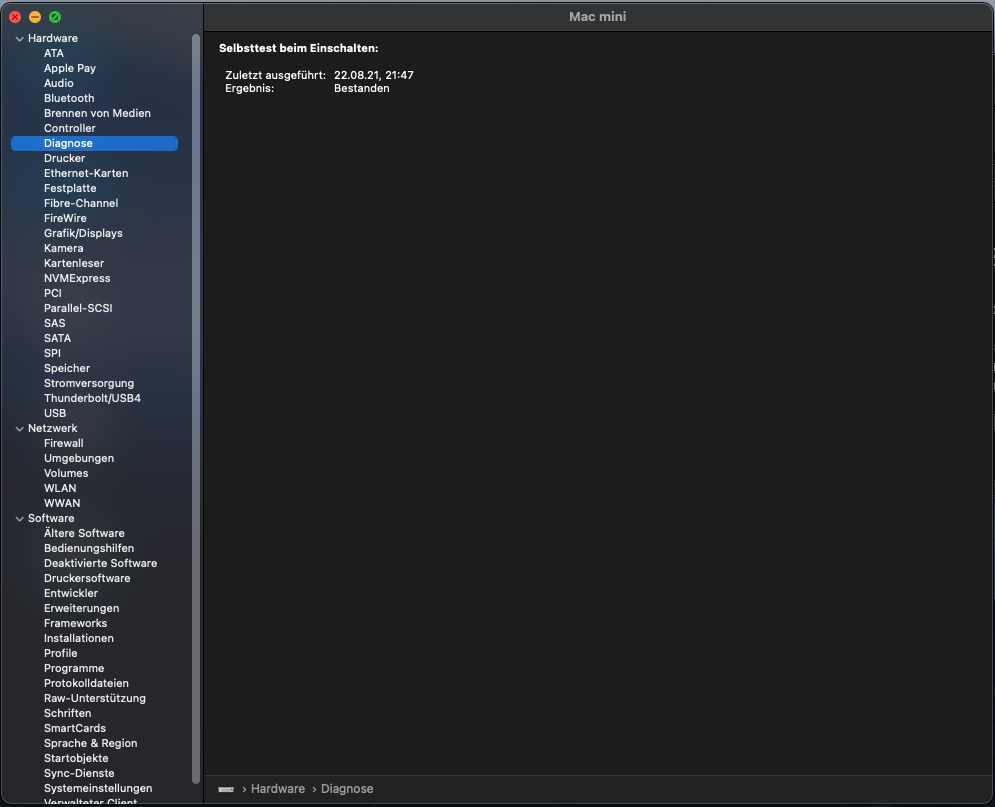This screenshot has width=995, height=807.
Task: Click Hardware in the bottom path bar
Action: [278, 789]
